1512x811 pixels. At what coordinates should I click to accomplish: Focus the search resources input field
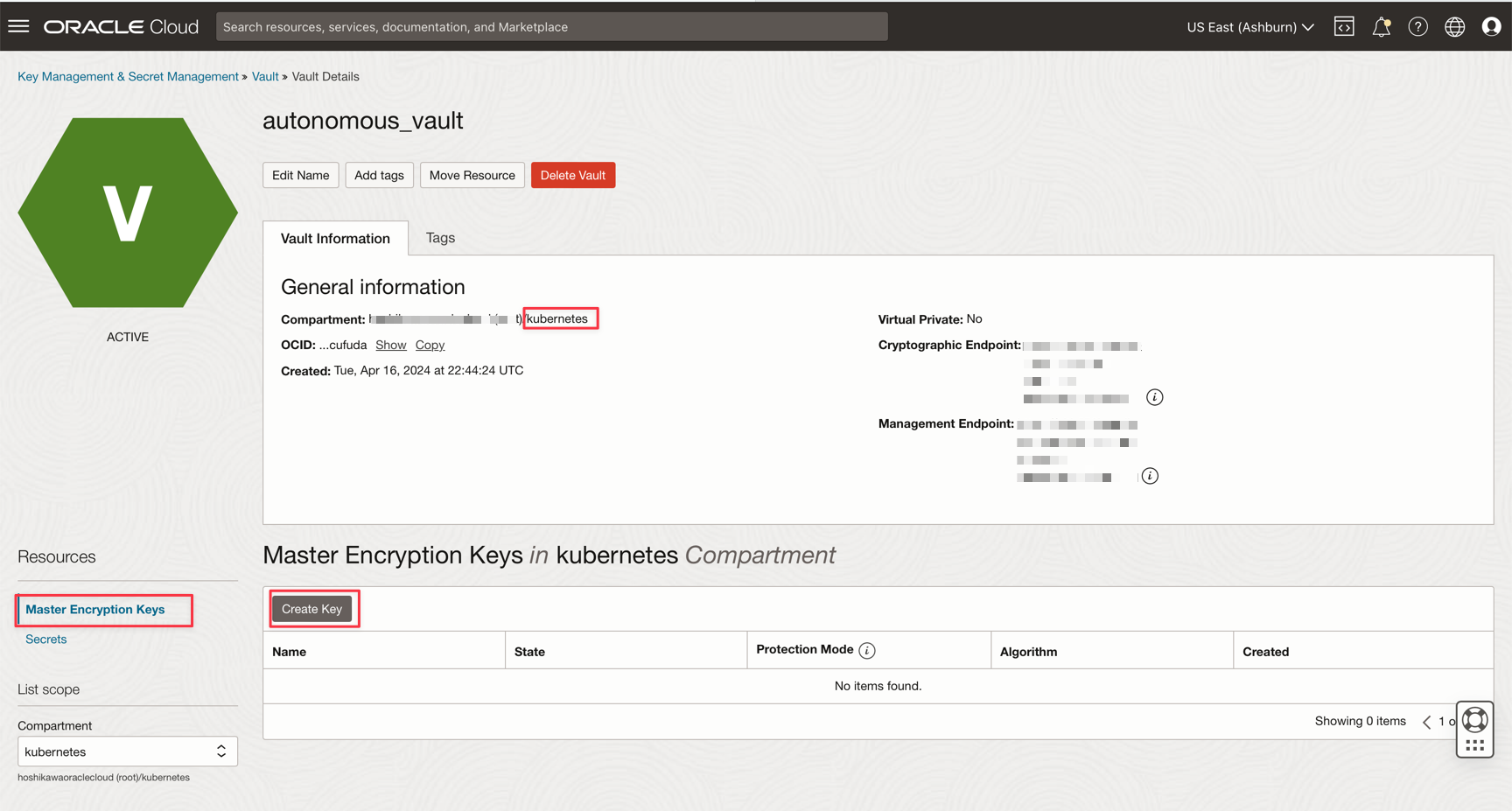(x=552, y=27)
